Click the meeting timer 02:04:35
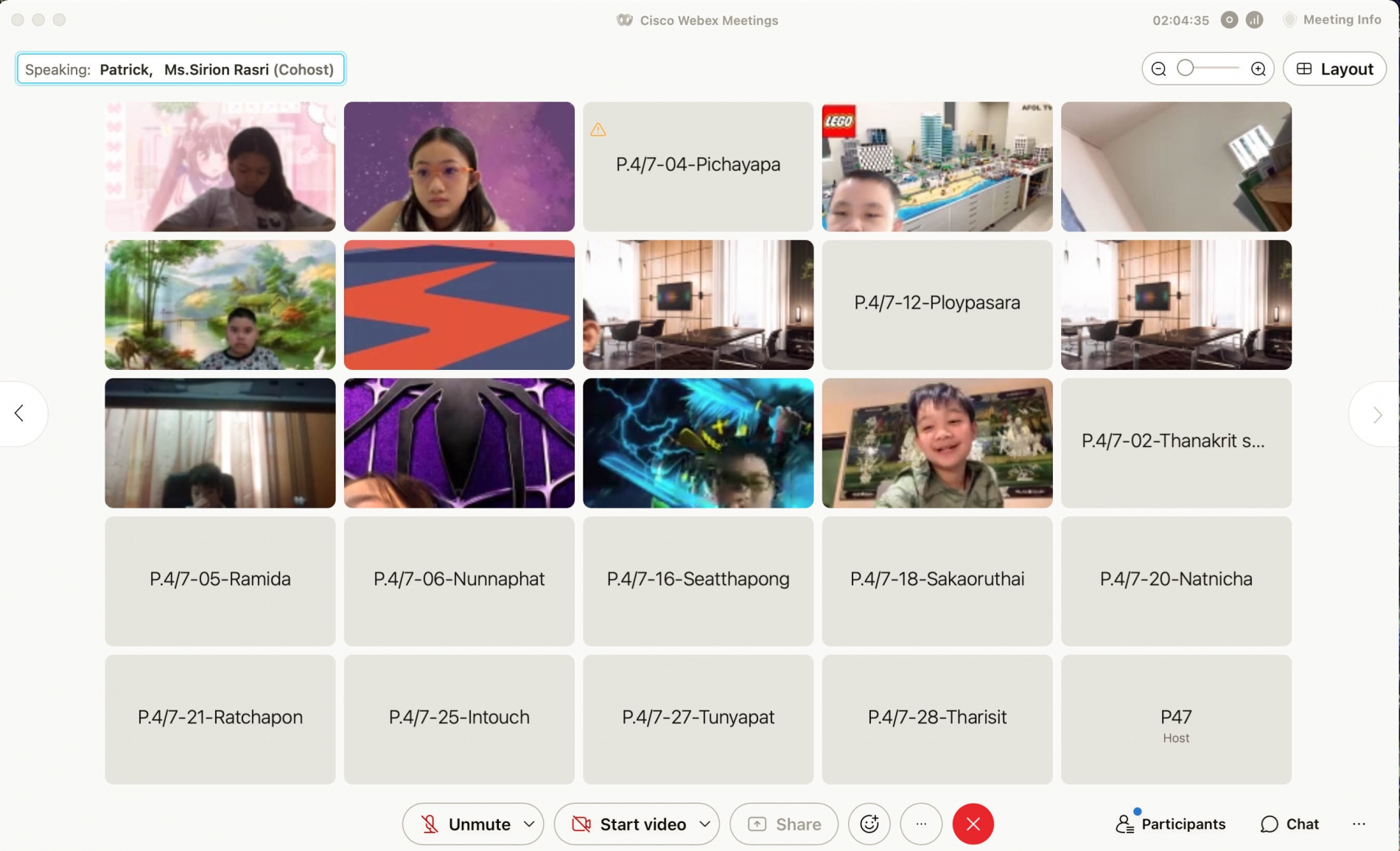 click(x=1180, y=21)
